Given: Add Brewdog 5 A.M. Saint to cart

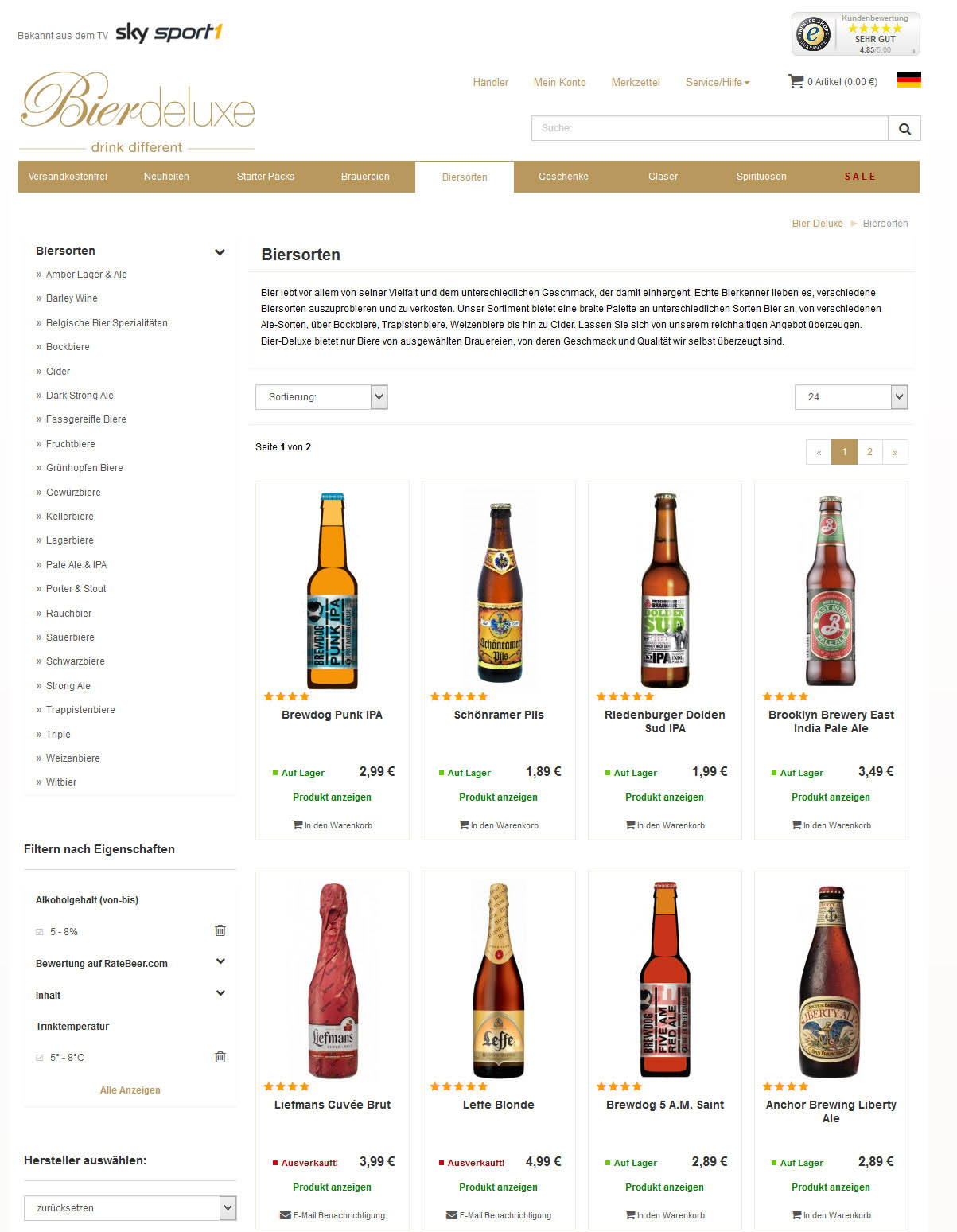Looking at the screenshot, I should tap(664, 1215).
